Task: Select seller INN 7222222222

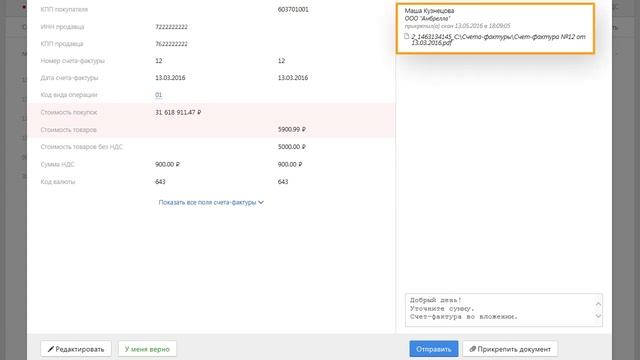Action: [x=171, y=27]
